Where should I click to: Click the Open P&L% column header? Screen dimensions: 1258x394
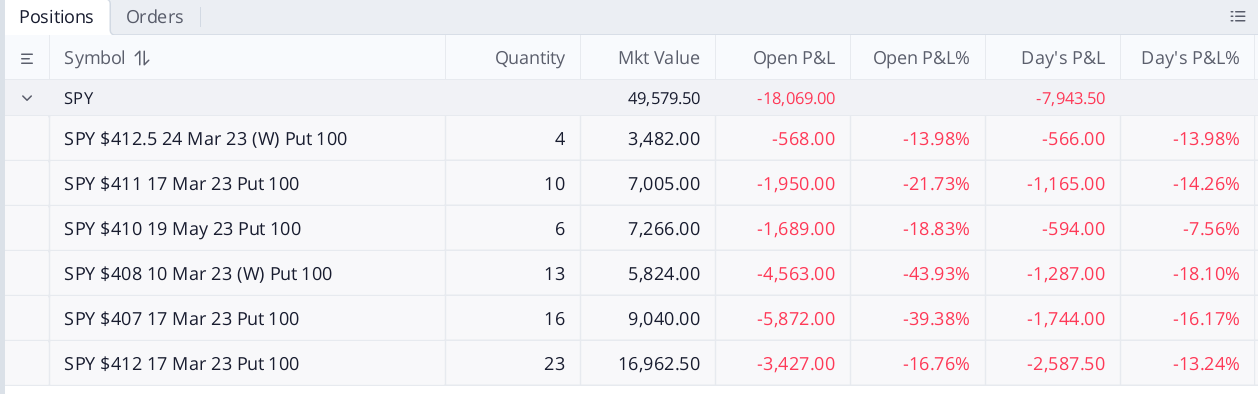[921, 58]
